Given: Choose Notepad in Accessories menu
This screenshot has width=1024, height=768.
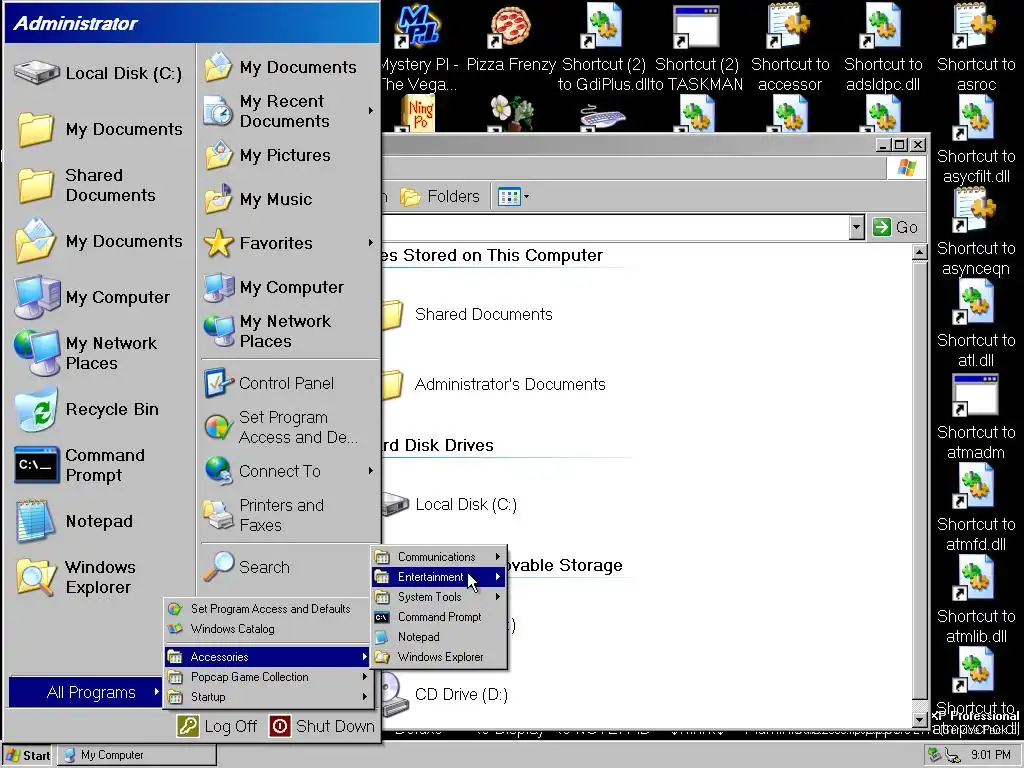Looking at the screenshot, I should (x=439, y=637).
